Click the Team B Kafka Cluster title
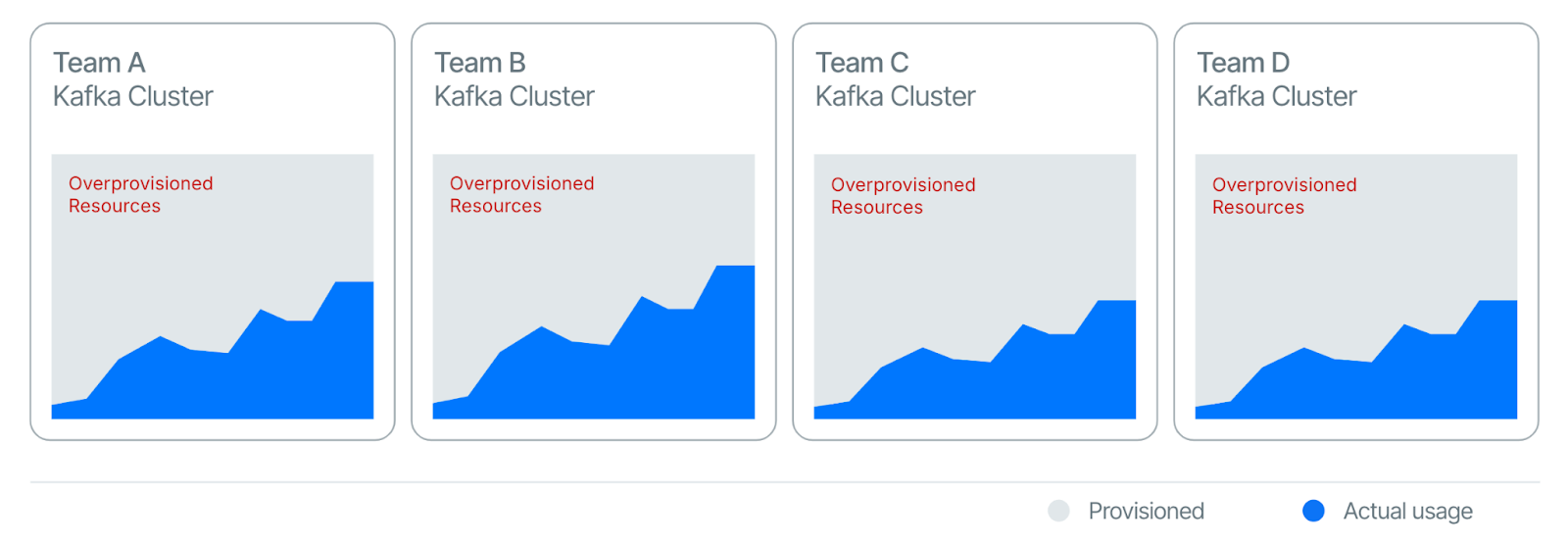This screenshot has height=545, width=1568. [514, 79]
